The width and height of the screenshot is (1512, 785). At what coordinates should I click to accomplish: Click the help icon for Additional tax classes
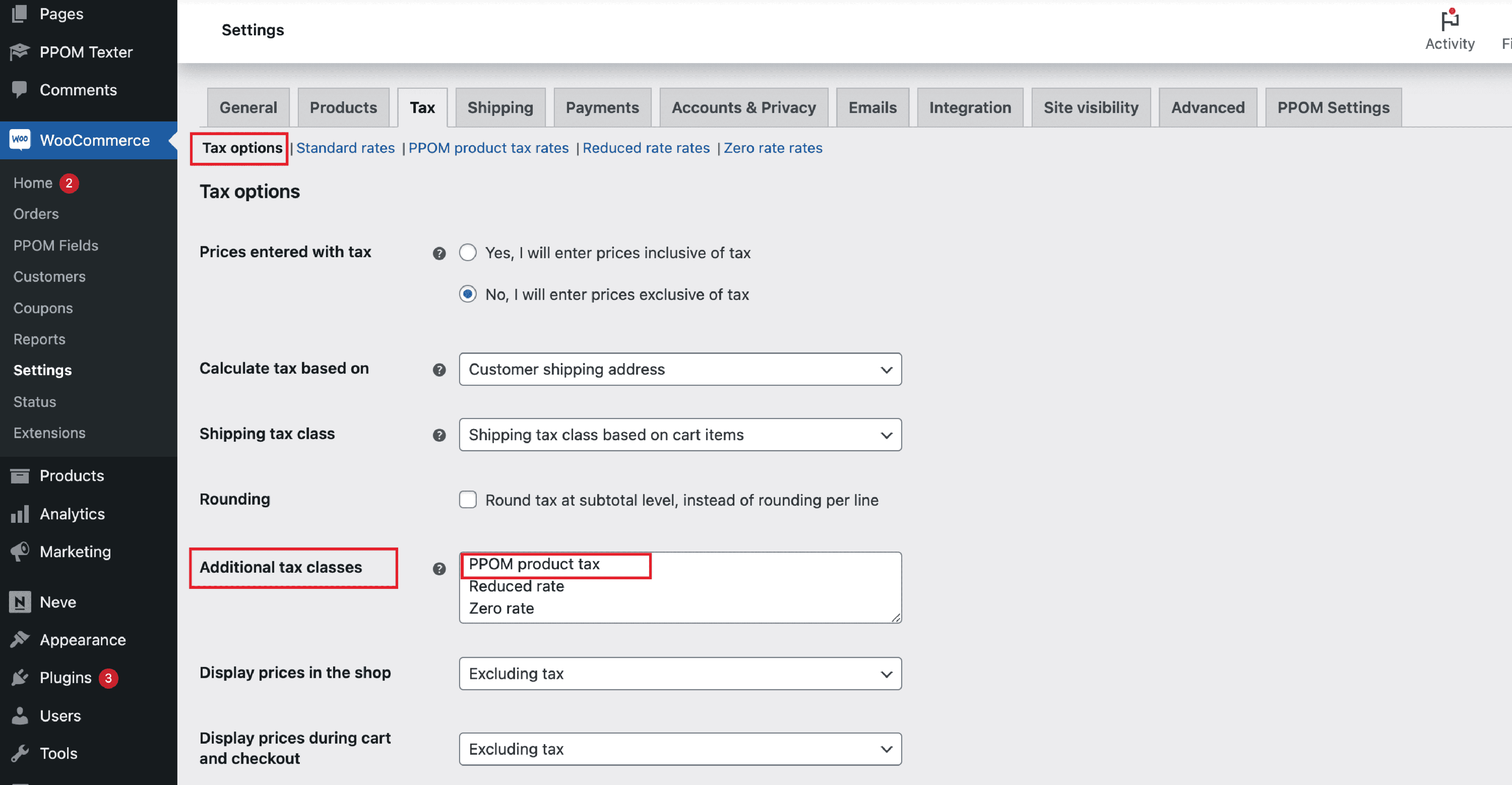click(x=439, y=568)
